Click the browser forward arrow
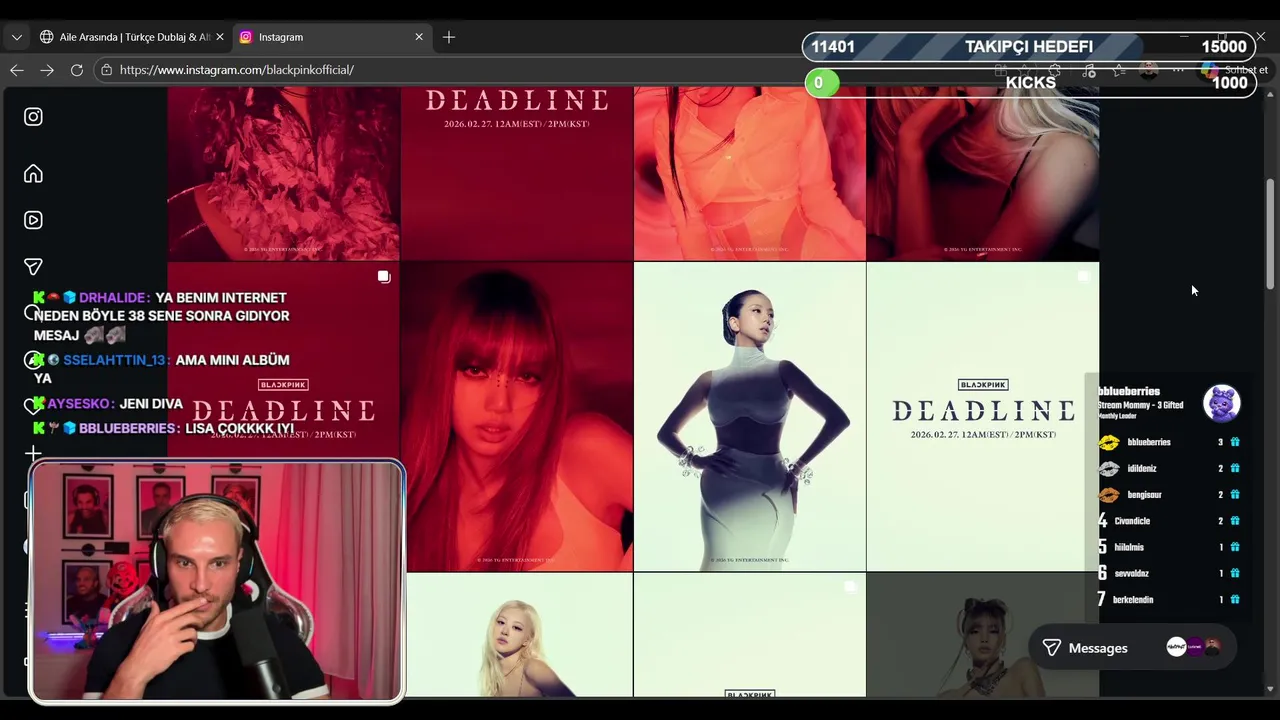The height and width of the screenshot is (720, 1280). pyautogui.click(x=47, y=70)
